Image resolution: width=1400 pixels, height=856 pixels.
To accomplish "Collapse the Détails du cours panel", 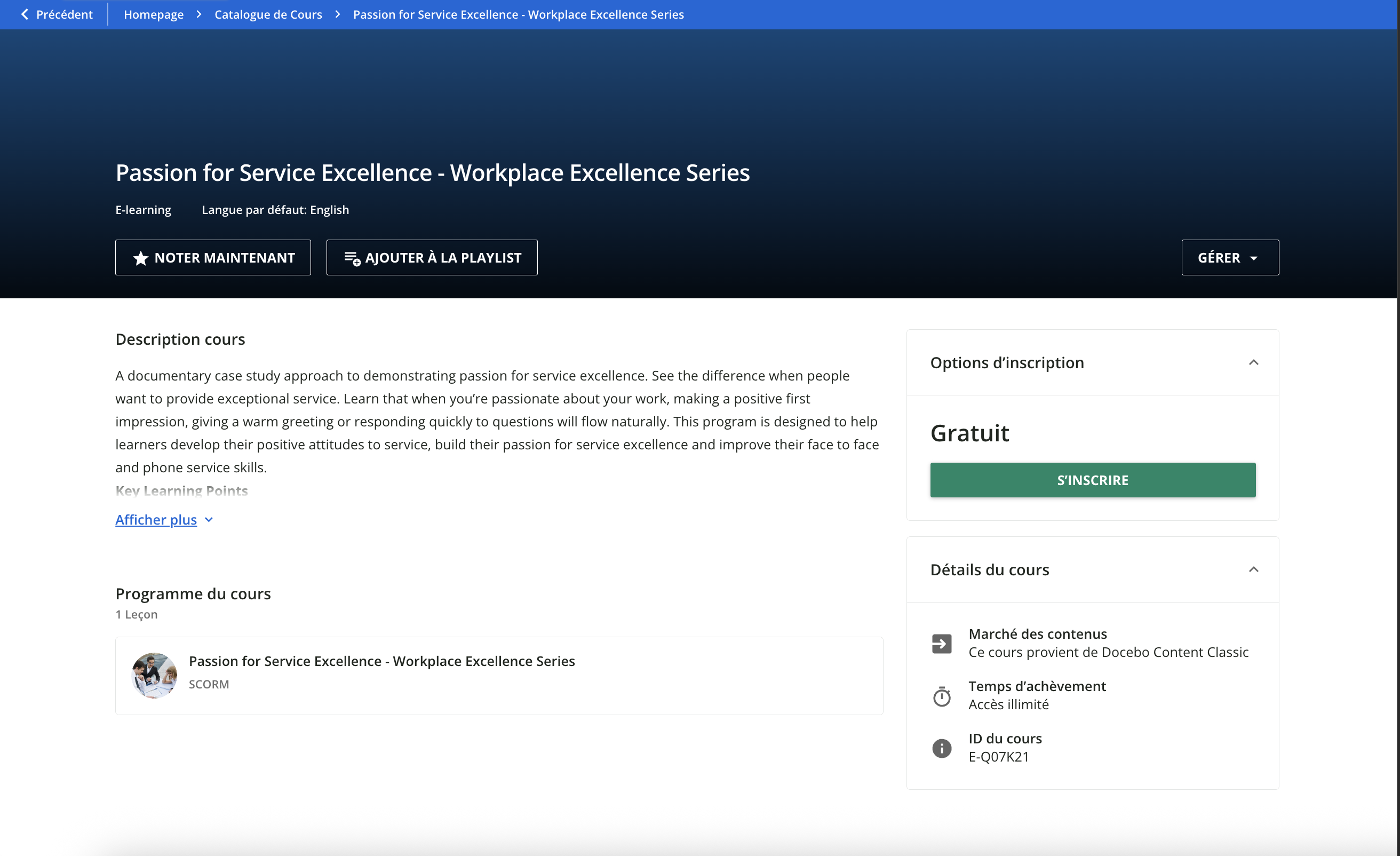I will [x=1253, y=569].
